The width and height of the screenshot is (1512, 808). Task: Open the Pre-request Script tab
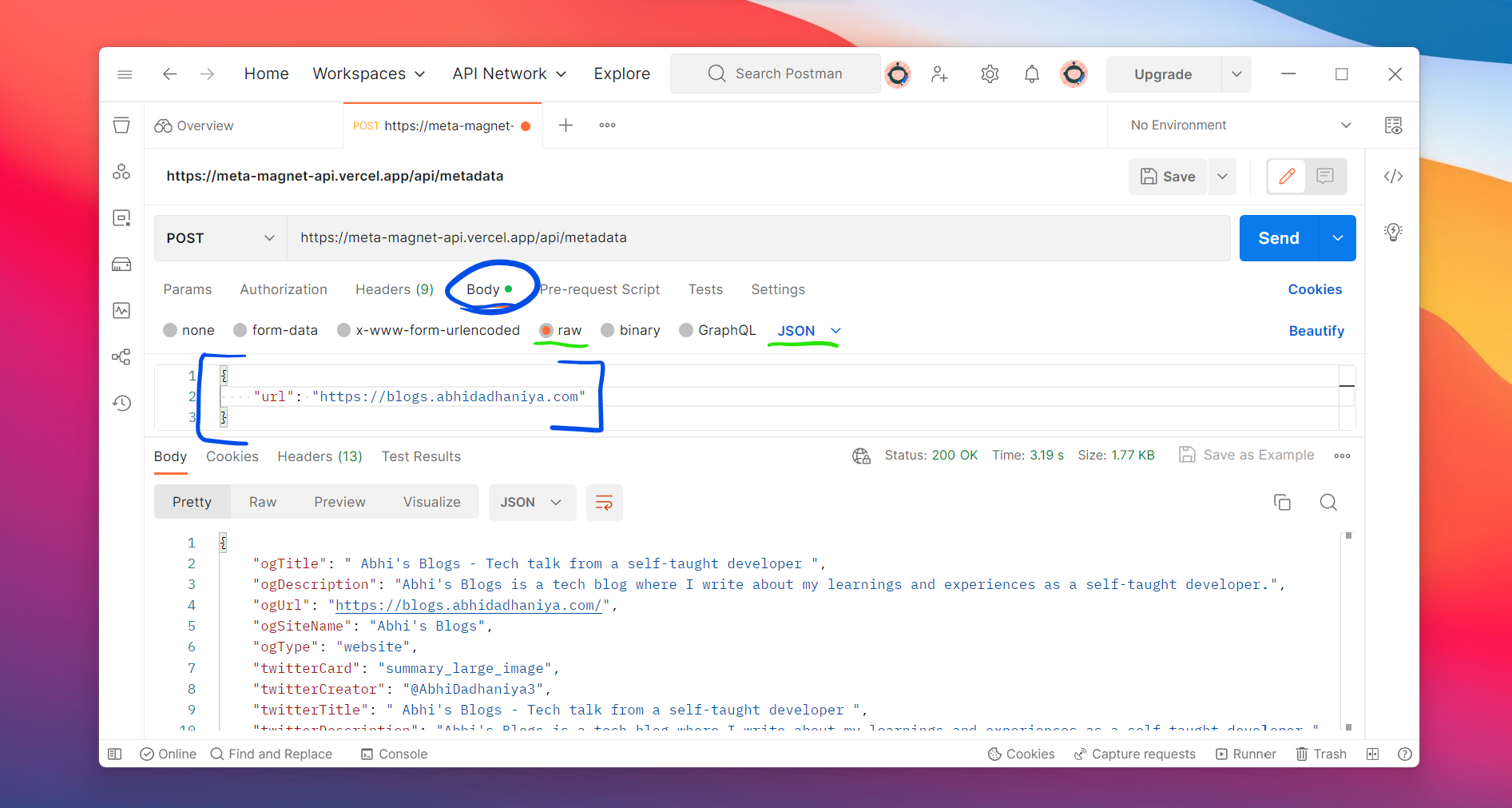[x=600, y=290]
